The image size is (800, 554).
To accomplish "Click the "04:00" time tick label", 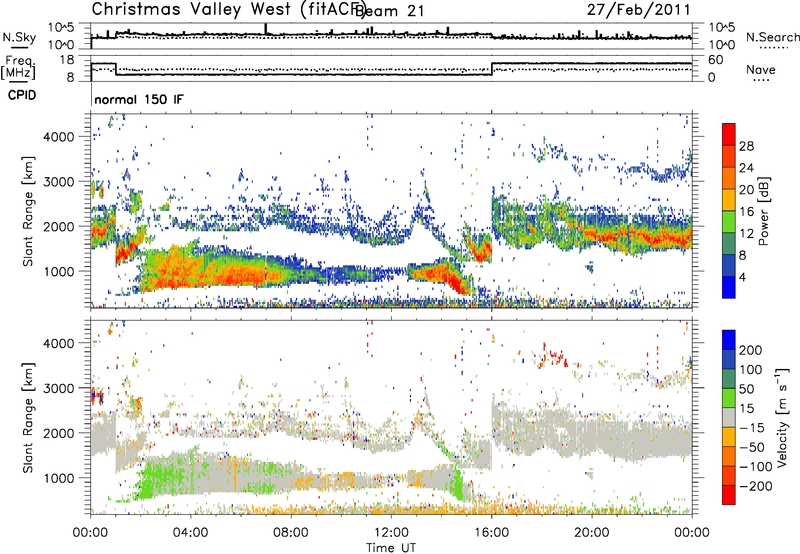I will 190,533.
